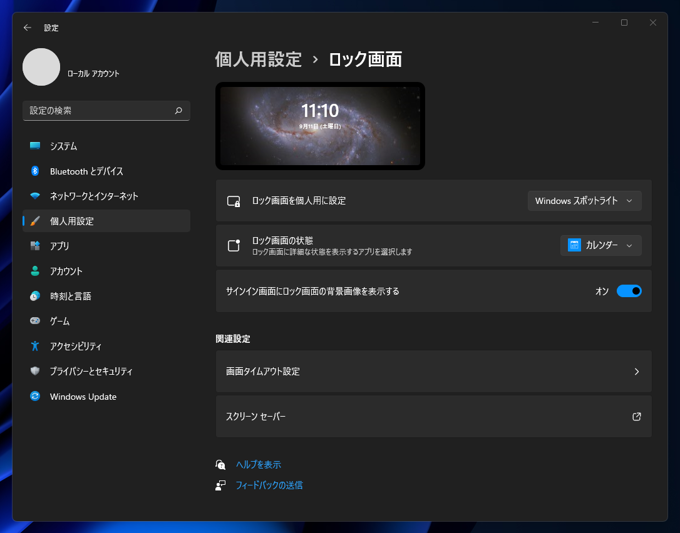Click the lock screen personalize icon
The width and height of the screenshot is (680, 533).
(234, 201)
